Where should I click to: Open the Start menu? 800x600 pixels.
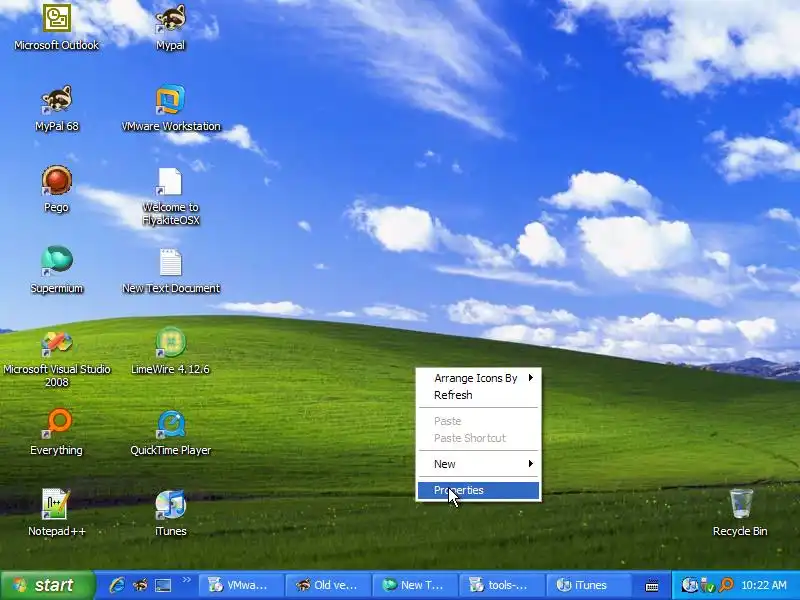[x=47, y=585]
